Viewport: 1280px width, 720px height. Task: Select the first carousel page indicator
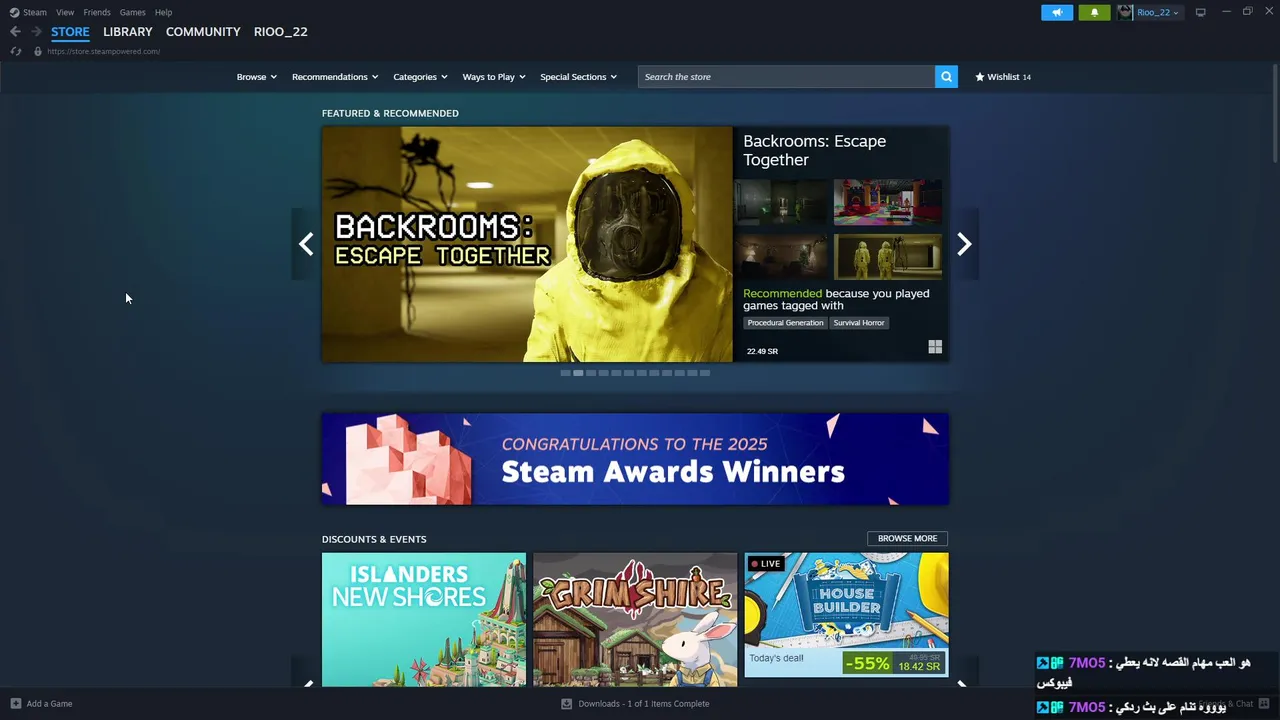[x=565, y=373]
